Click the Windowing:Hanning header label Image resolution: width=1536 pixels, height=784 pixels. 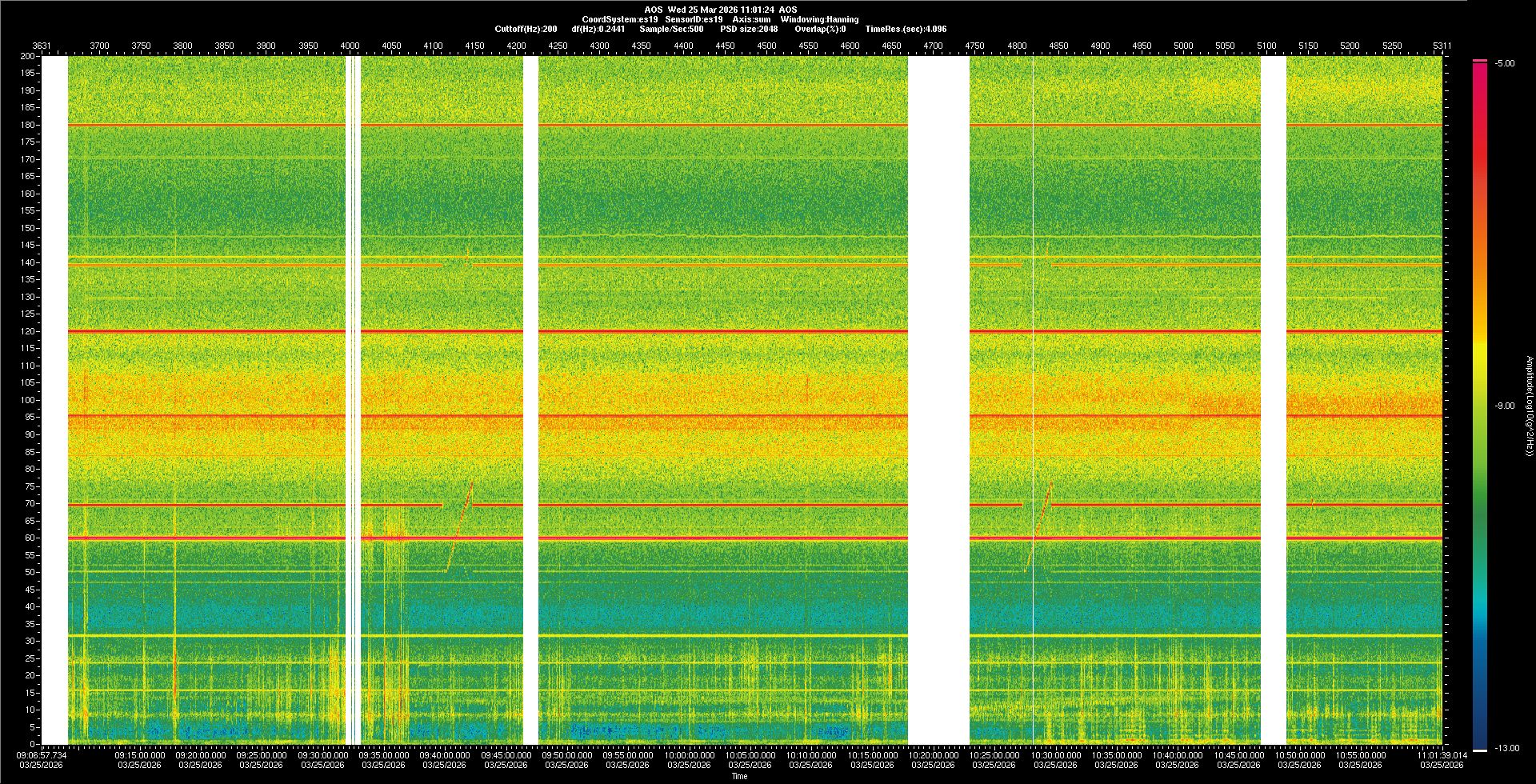819,19
